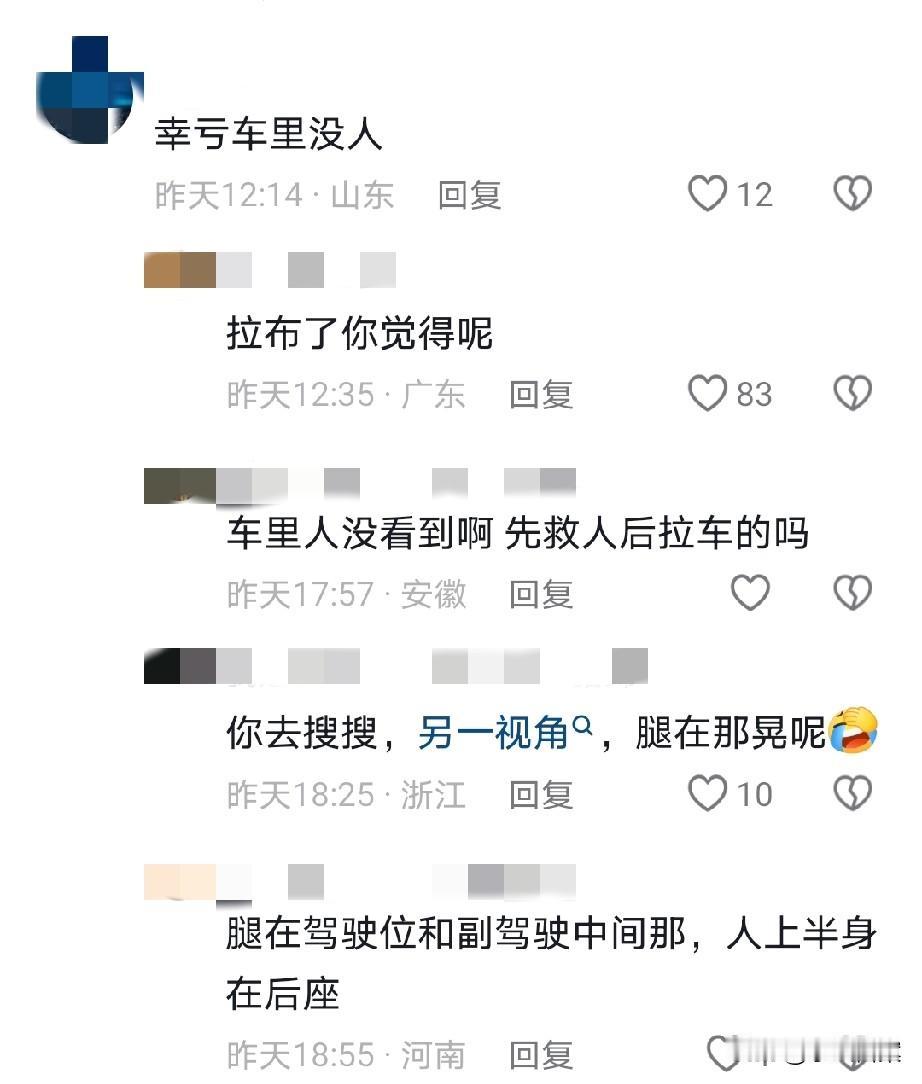The height and width of the screenshot is (1084, 922).
Task: Dislike the 拉布了你觉得呢 comment
Action: pos(852,393)
